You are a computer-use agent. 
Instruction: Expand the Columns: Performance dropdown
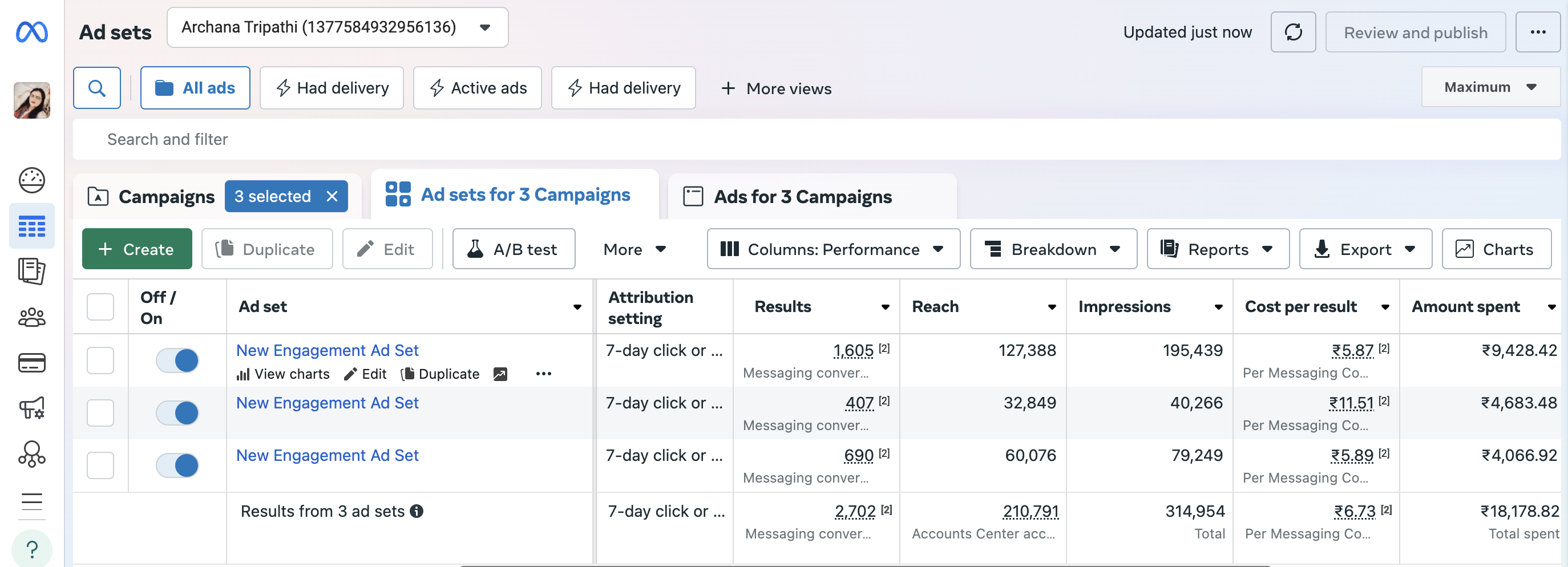[x=833, y=249]
